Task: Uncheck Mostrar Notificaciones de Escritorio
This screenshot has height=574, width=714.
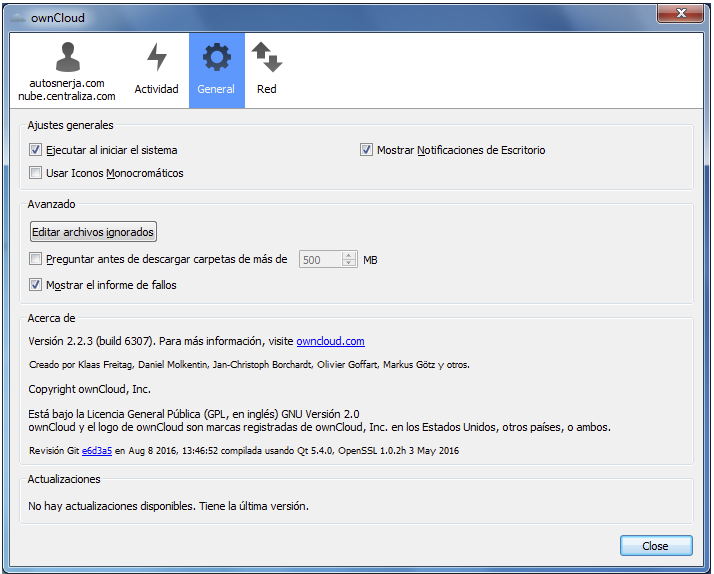Action: (367, 150)
